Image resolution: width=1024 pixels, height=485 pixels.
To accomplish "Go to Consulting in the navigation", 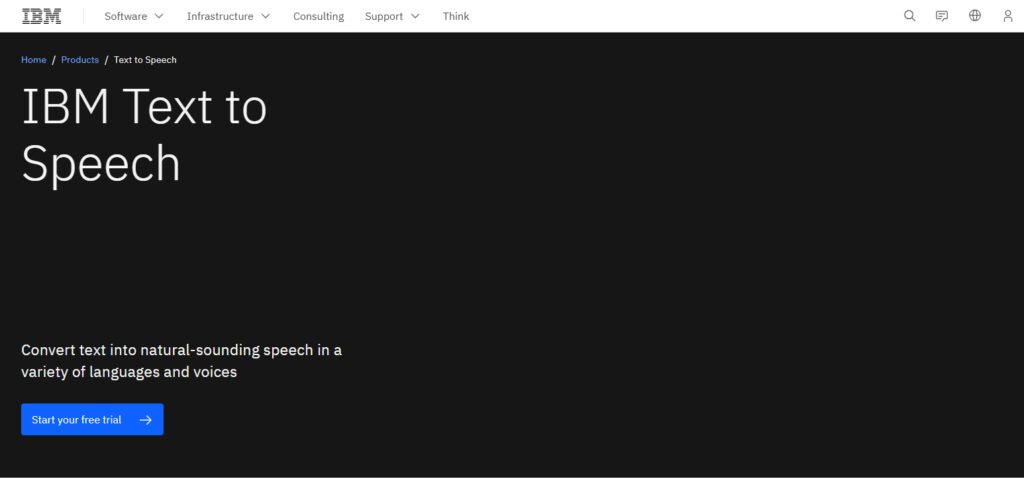I will [318, 16].
